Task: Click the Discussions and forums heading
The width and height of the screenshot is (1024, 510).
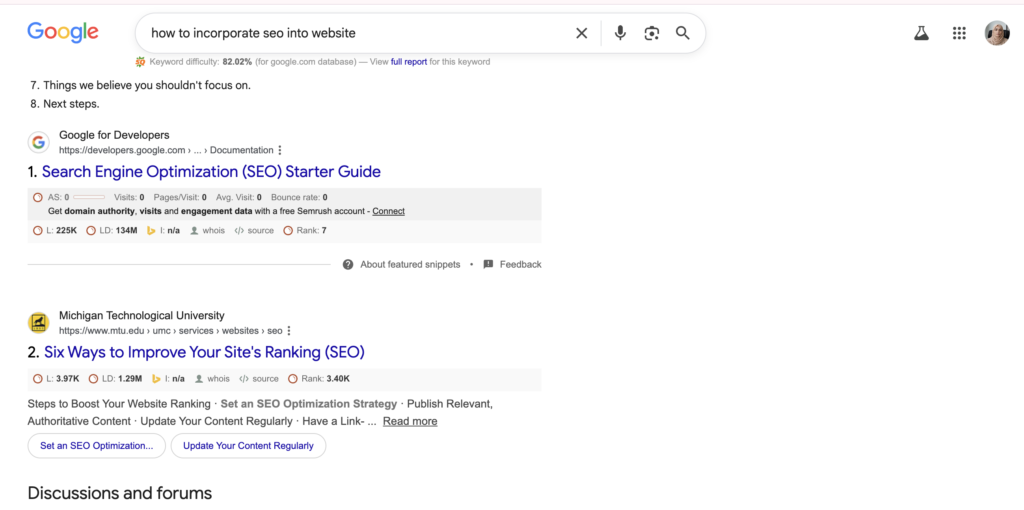Action: (120, 493)
